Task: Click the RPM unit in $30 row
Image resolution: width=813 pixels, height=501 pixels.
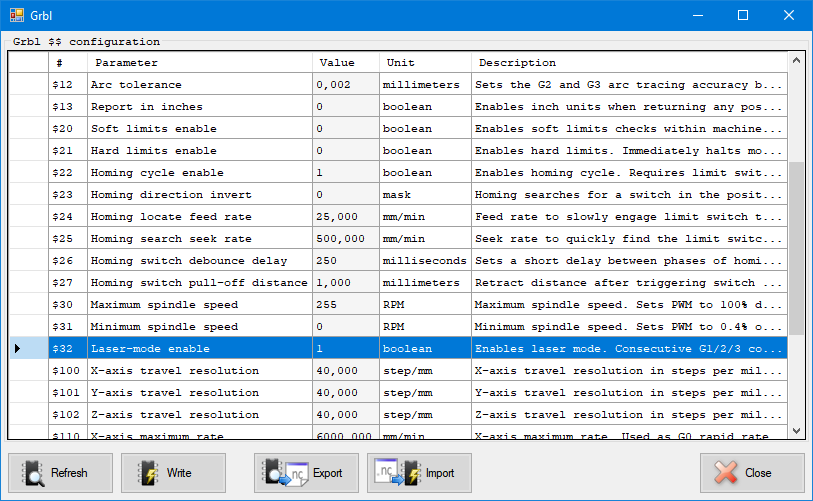Action: [x=425, y=304]
